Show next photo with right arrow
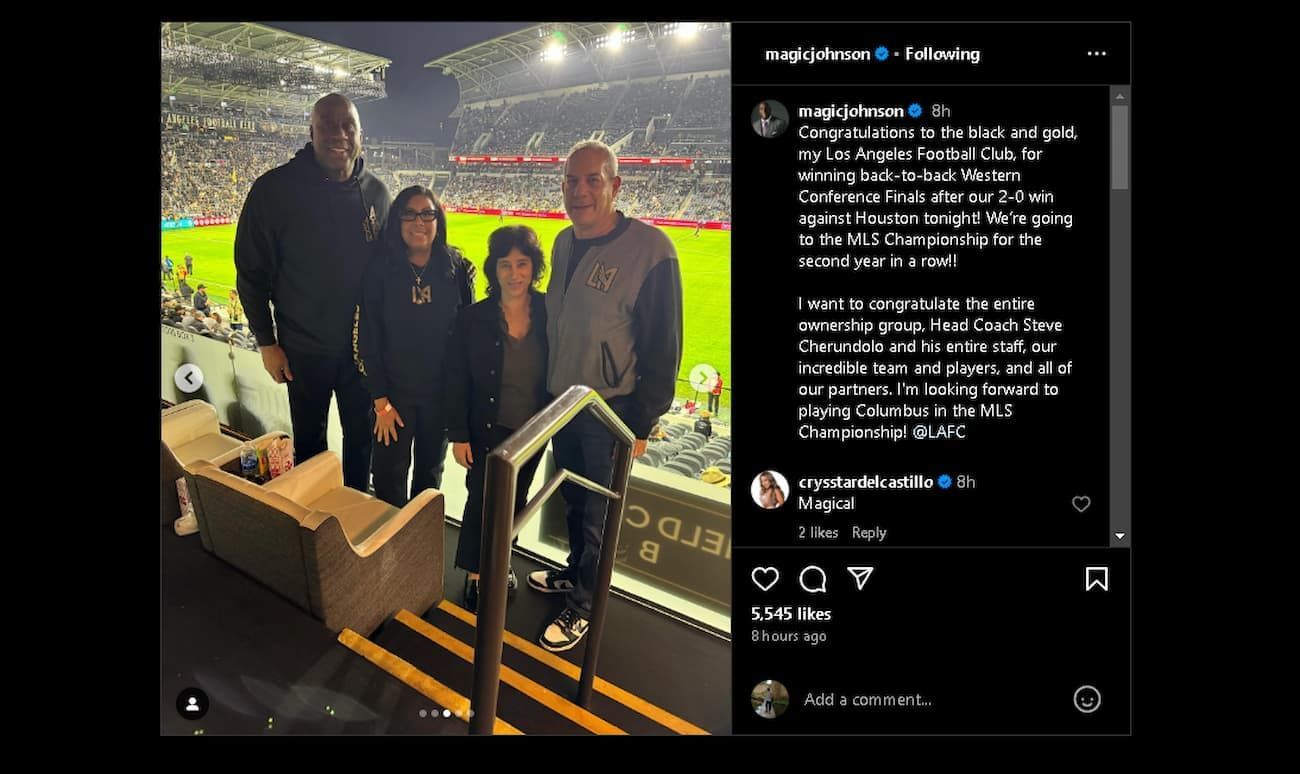The width and height of the screenshot is (1300, 774). 703,378
